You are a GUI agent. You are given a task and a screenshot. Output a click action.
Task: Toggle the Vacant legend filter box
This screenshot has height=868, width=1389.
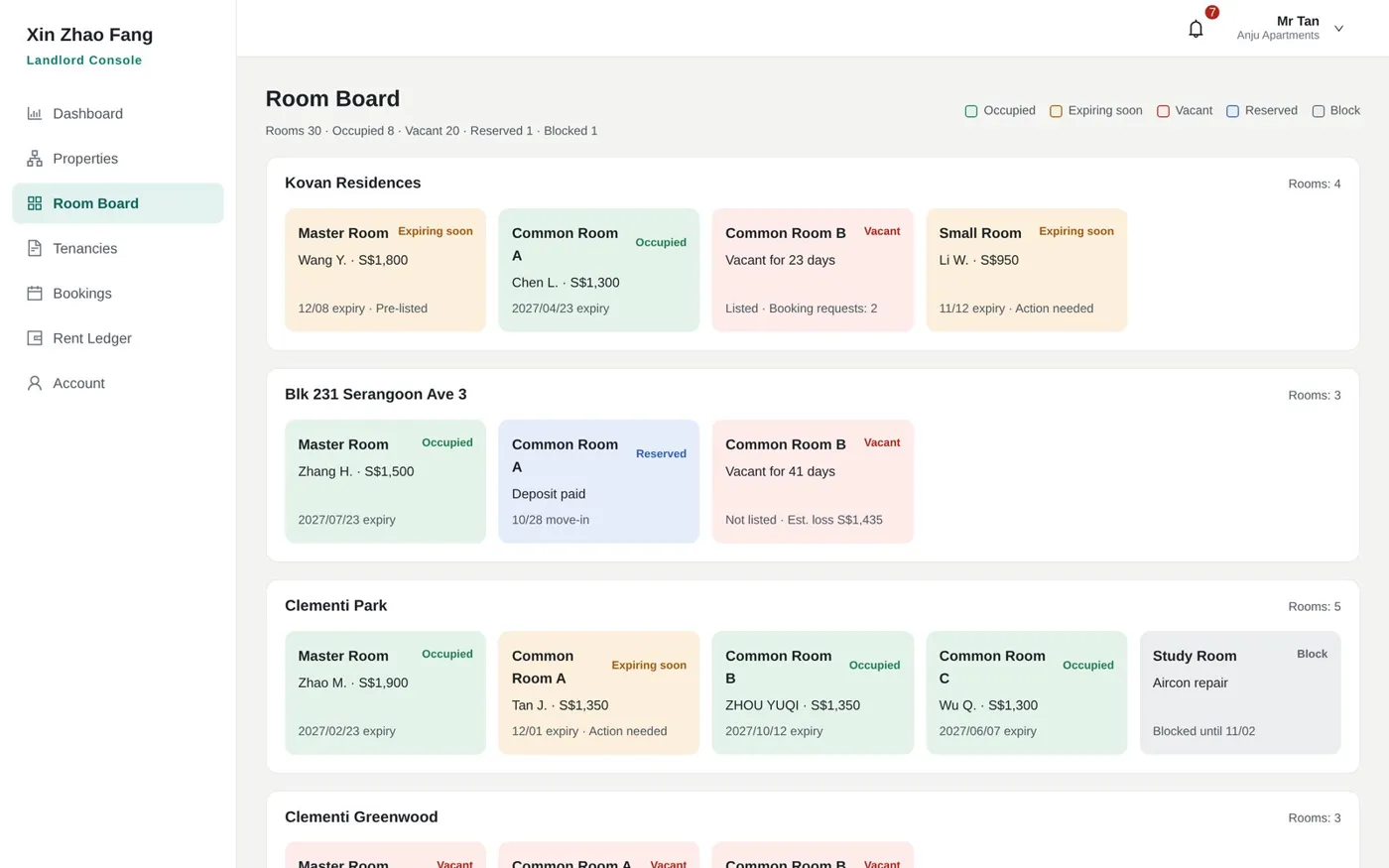click(1163, 111)
